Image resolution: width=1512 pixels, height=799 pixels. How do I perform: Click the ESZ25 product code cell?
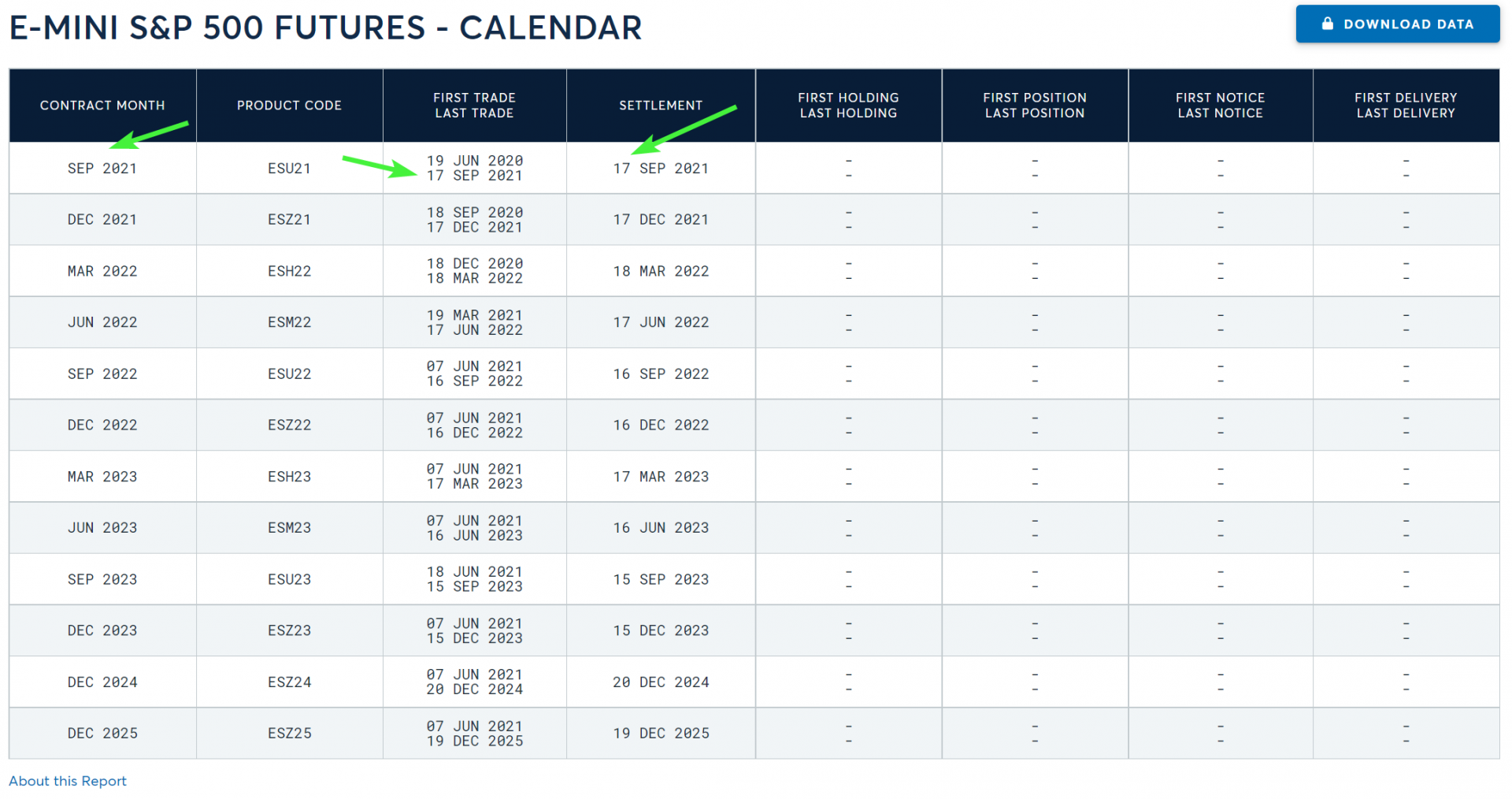(x=289, y=734)
